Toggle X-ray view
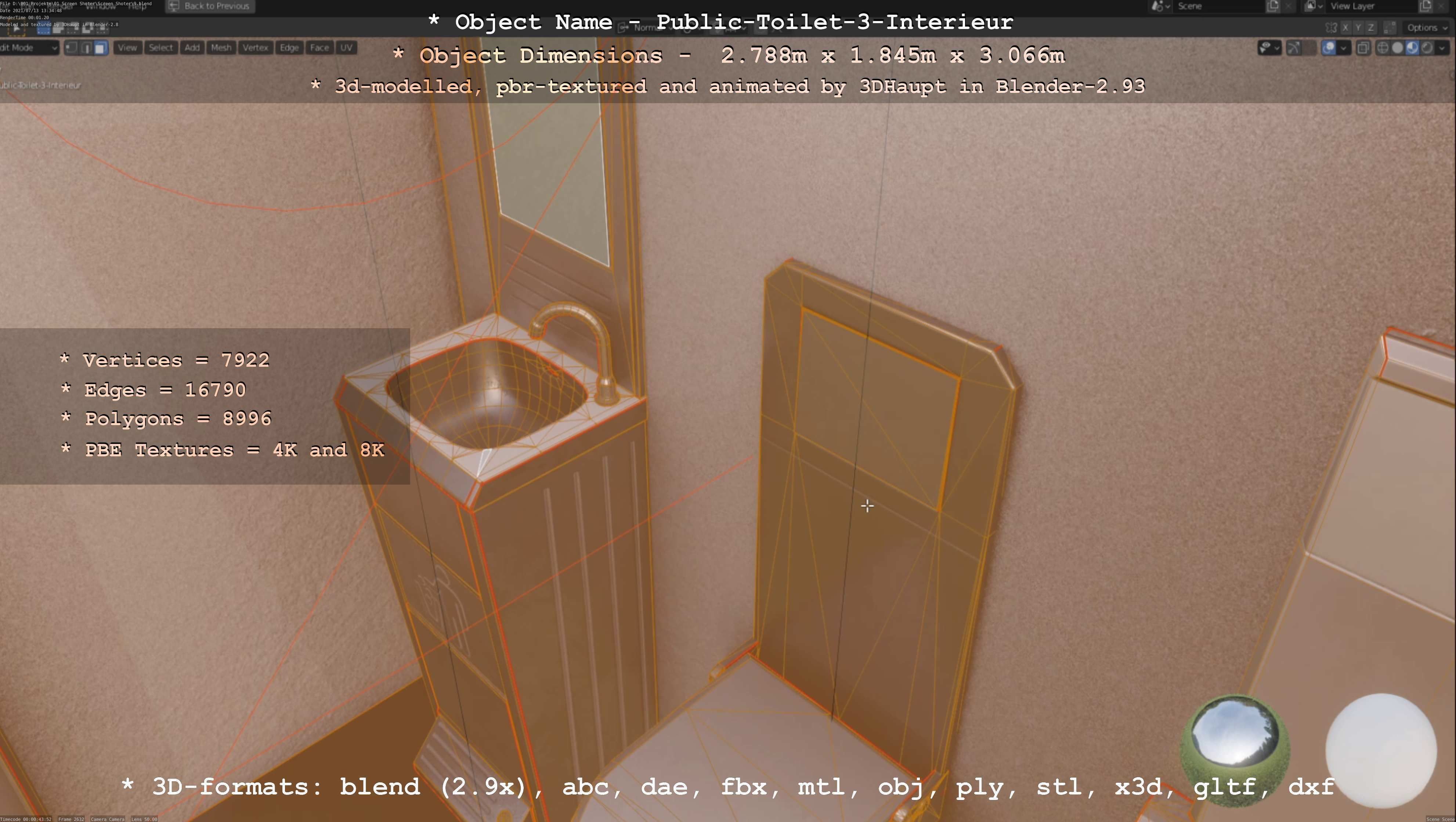Viewport: 1456px width, 822px height. [x=1363, y=48]
